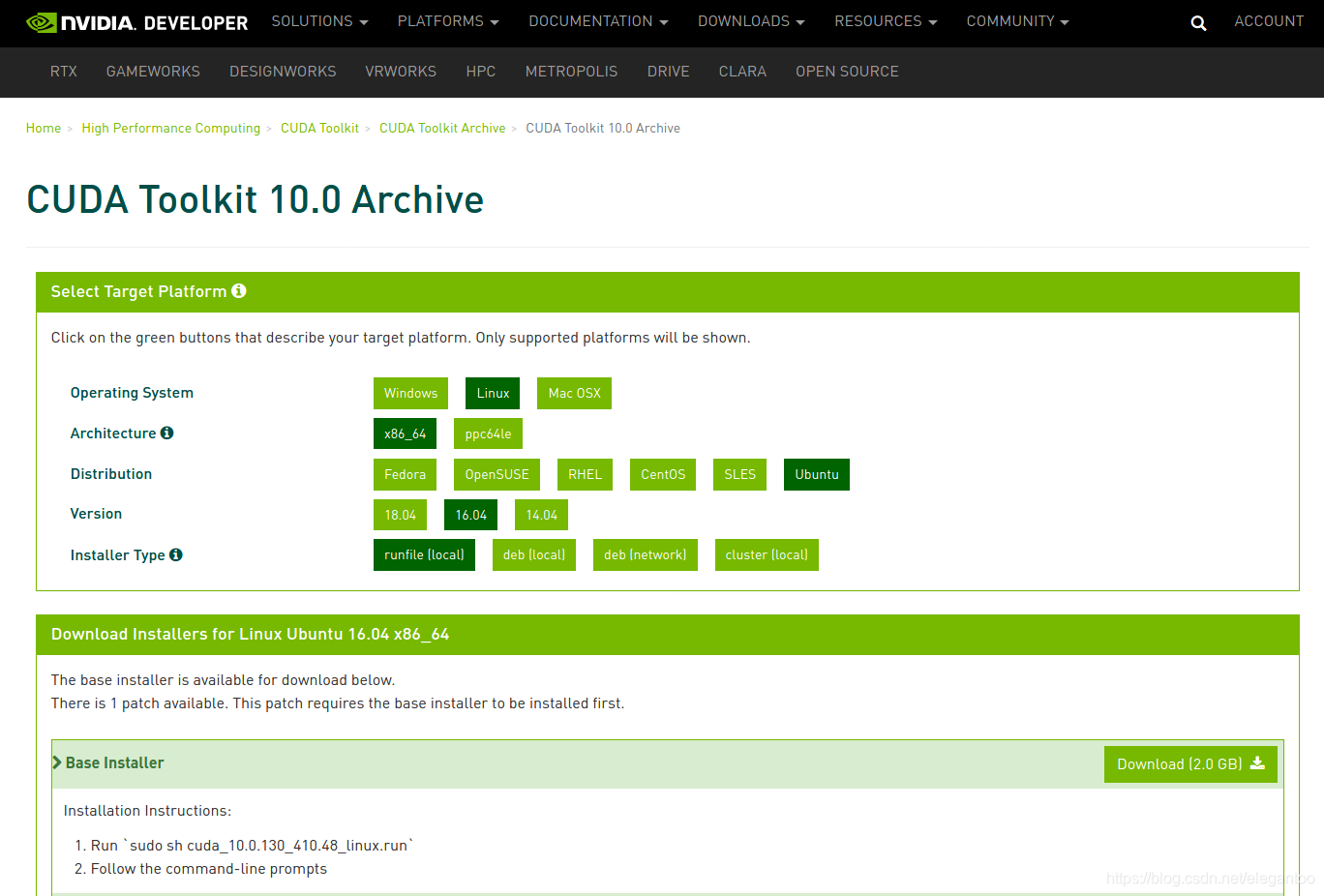The height and width of the screenshot is (896, 1324).
Task: Pick OpenSUSE distribution
Action: 496,474
